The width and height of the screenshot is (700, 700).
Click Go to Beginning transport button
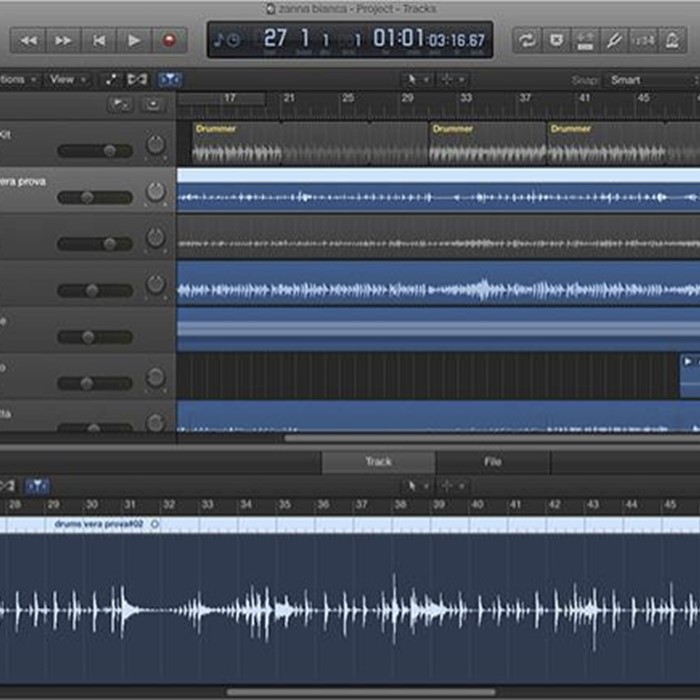[x=98, y=40]
